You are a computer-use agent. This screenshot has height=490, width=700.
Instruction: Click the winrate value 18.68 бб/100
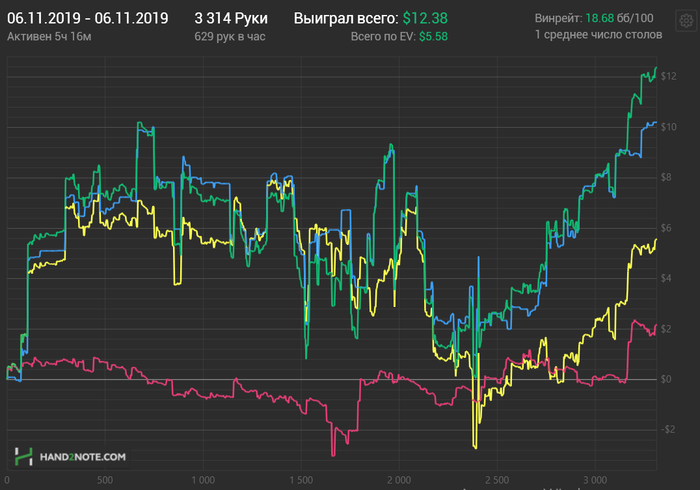pos(619,18)
